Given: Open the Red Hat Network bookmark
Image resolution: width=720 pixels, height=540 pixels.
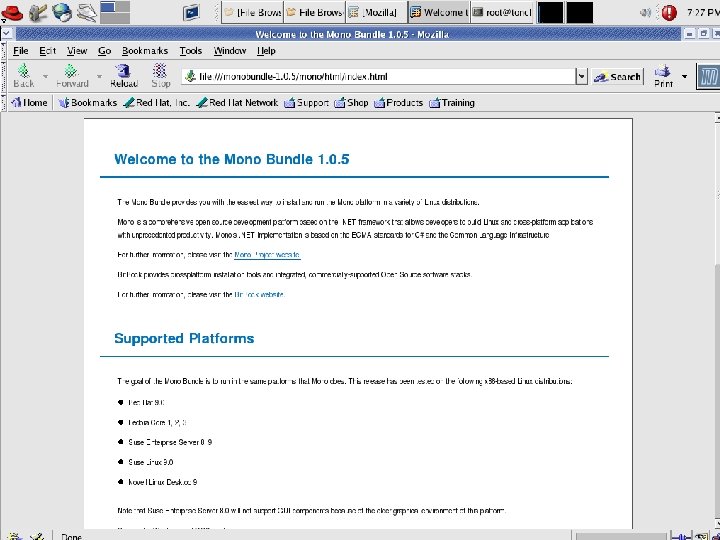Looking at the screenshot, I should point(237,103).
